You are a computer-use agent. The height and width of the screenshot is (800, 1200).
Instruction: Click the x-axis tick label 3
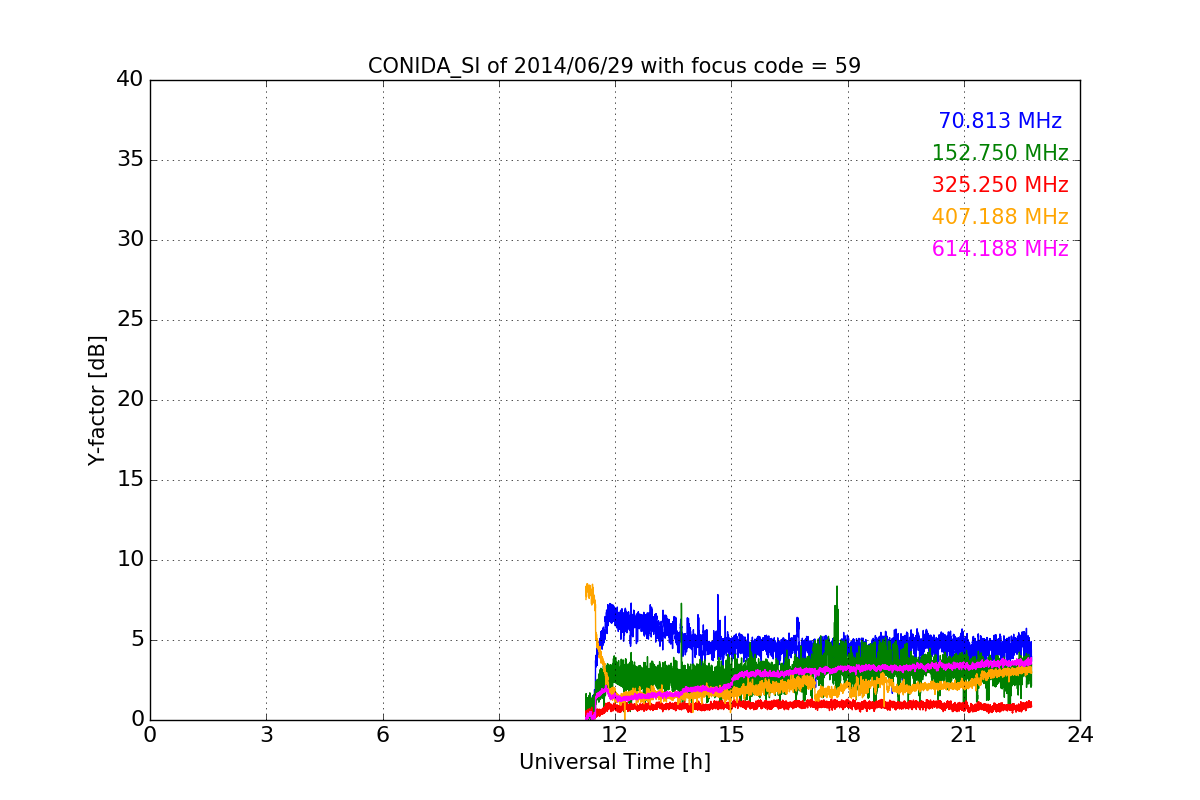(266, 734)
